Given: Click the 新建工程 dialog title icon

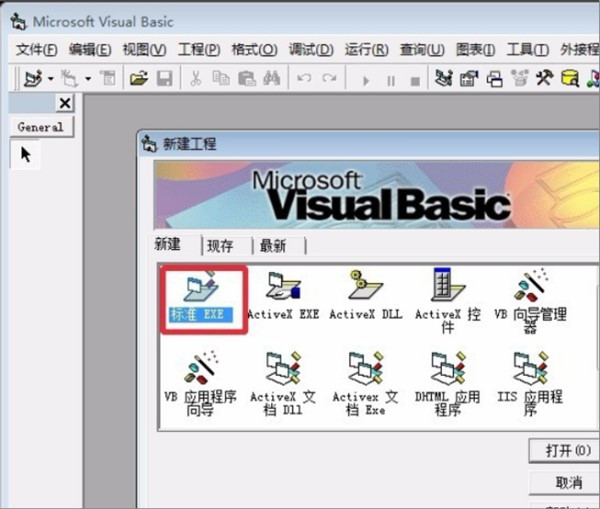Looking at the screenshot, I should point(149,144).
